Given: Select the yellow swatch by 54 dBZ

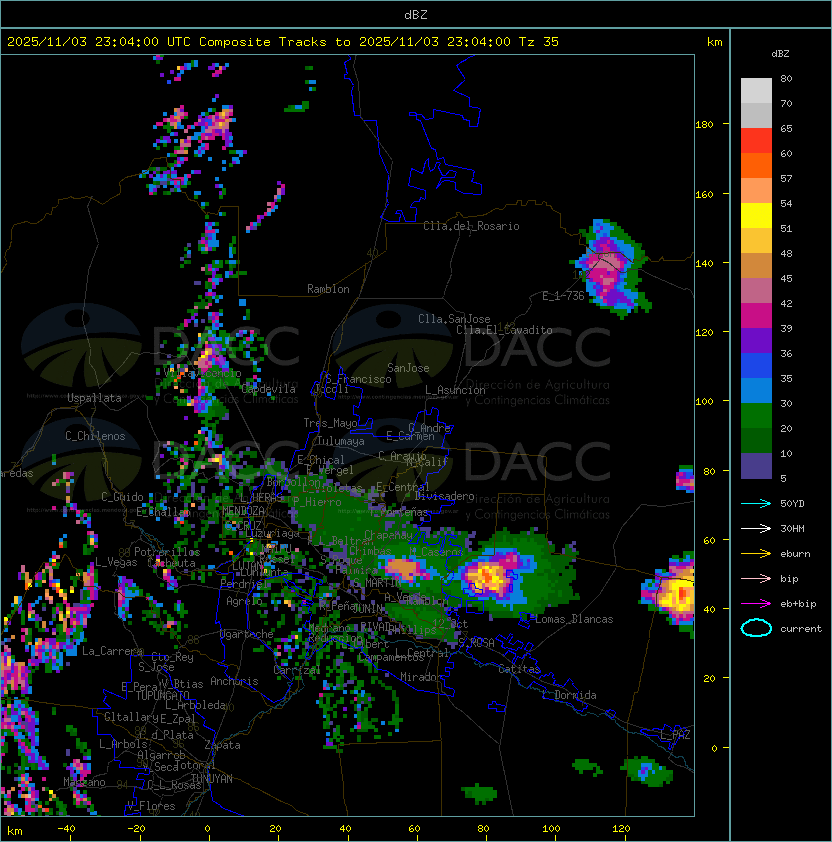Looking at the screenshot, I should (756, 216).
